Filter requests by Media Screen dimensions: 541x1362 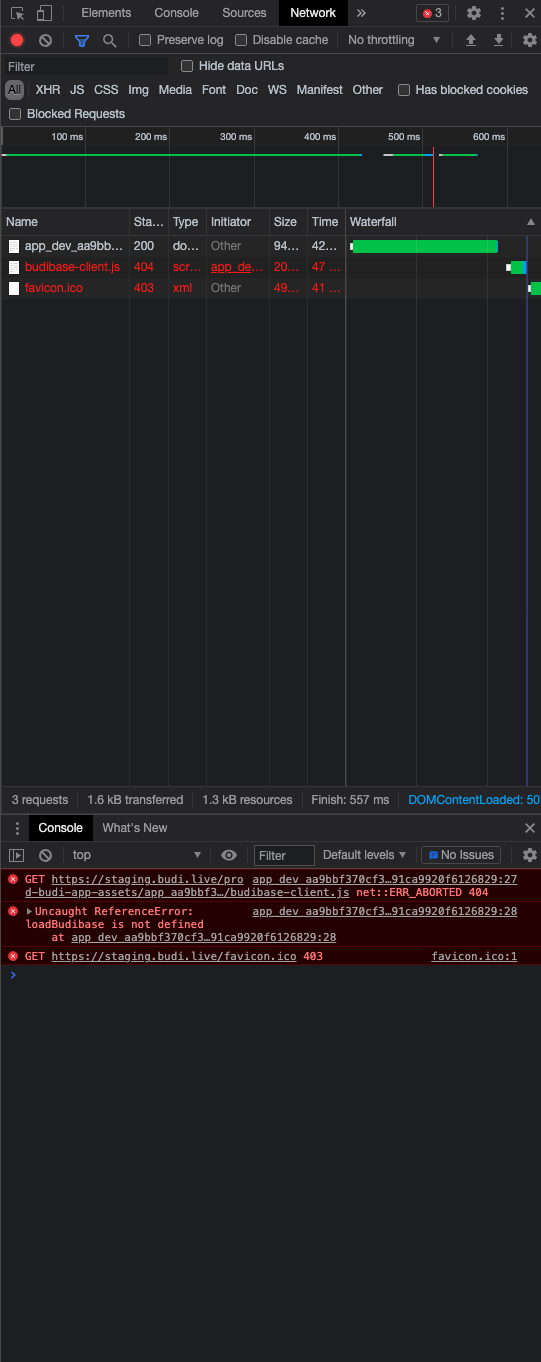(x=175, y=90)
